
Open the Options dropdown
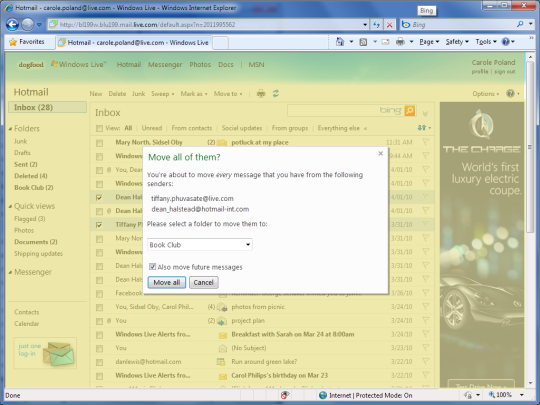coord(486,94)
